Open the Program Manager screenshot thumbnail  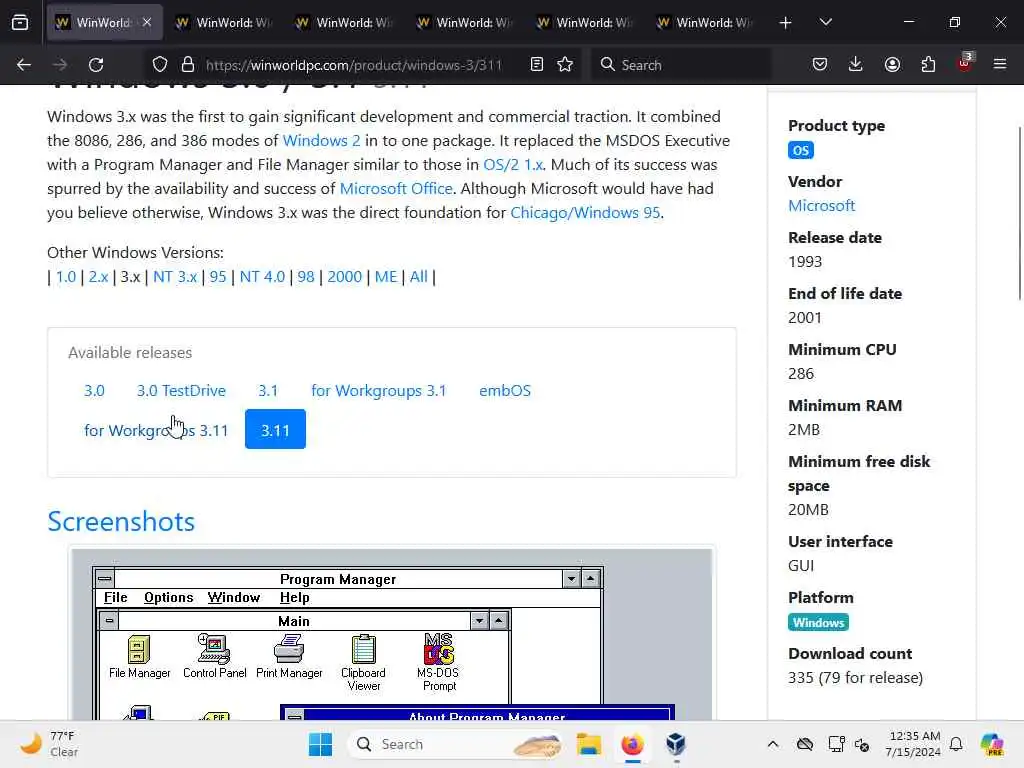391,633
